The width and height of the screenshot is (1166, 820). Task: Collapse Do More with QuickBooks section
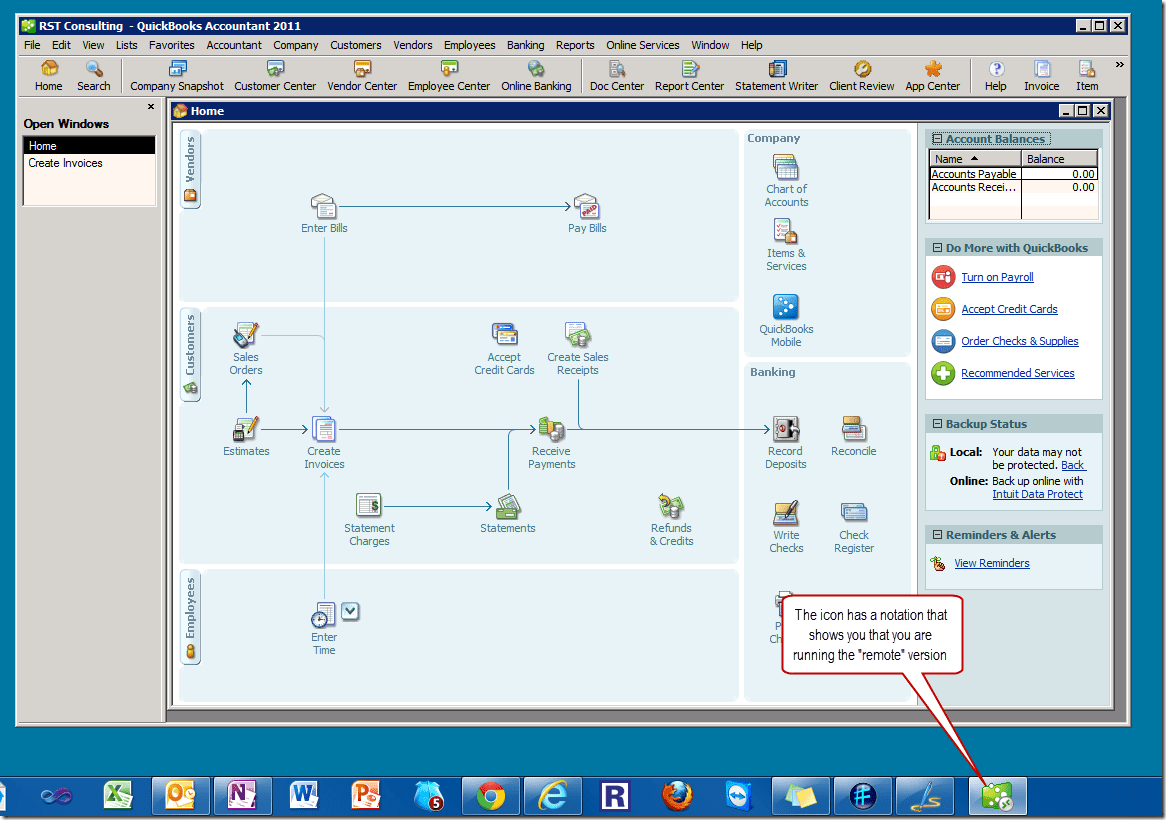tap(938, 248)
